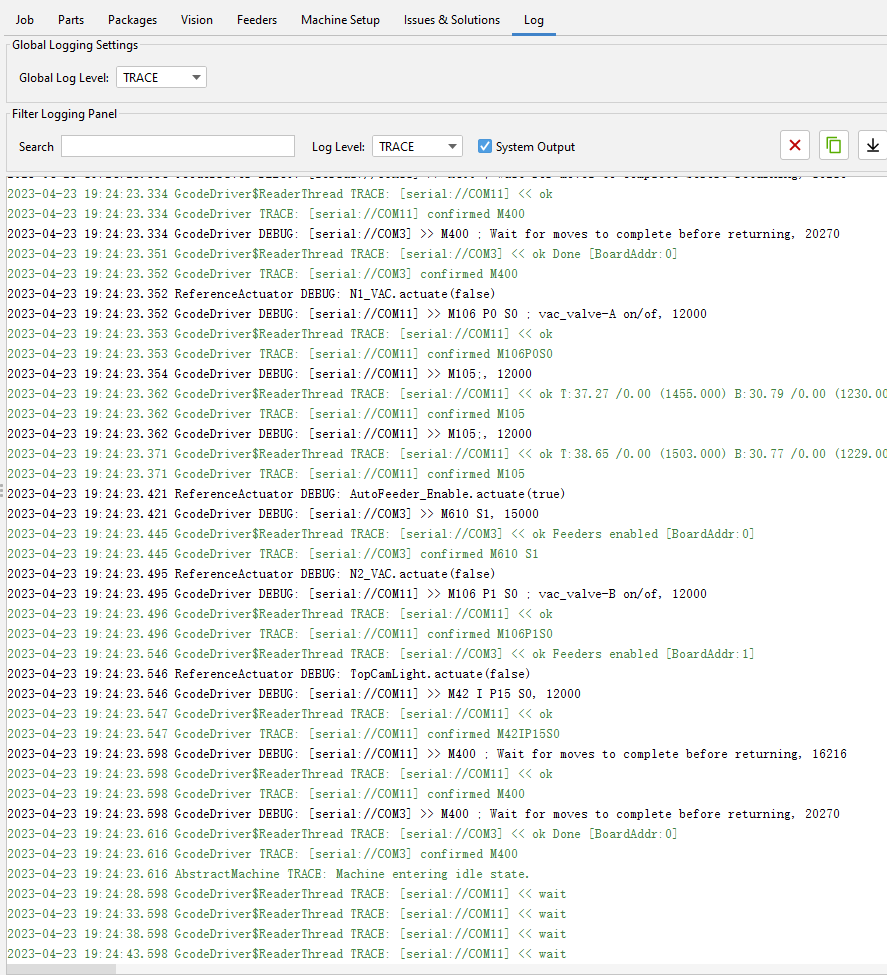Copy log to clipboard with green icon
This screenshot has height=975, width=887.
point(833,146)
